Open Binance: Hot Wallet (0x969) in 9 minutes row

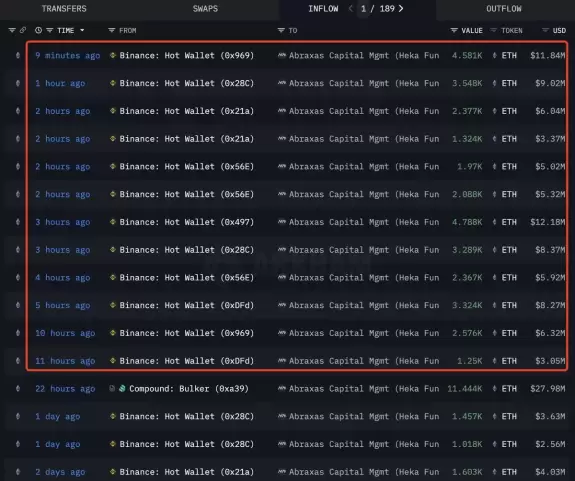pyautogui.click(x=187, y=55)
